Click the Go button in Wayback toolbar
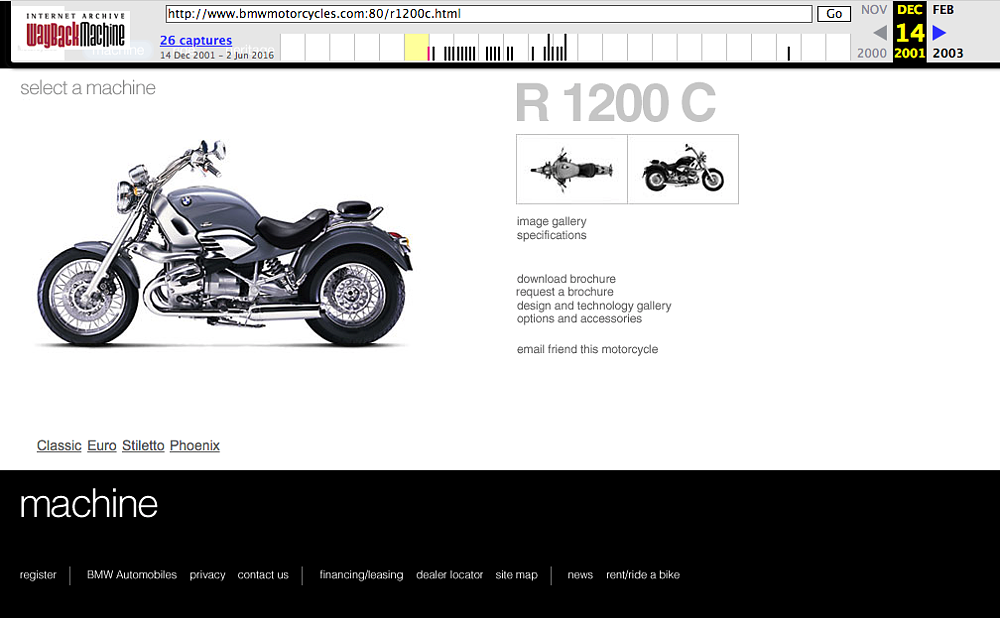 834,13
